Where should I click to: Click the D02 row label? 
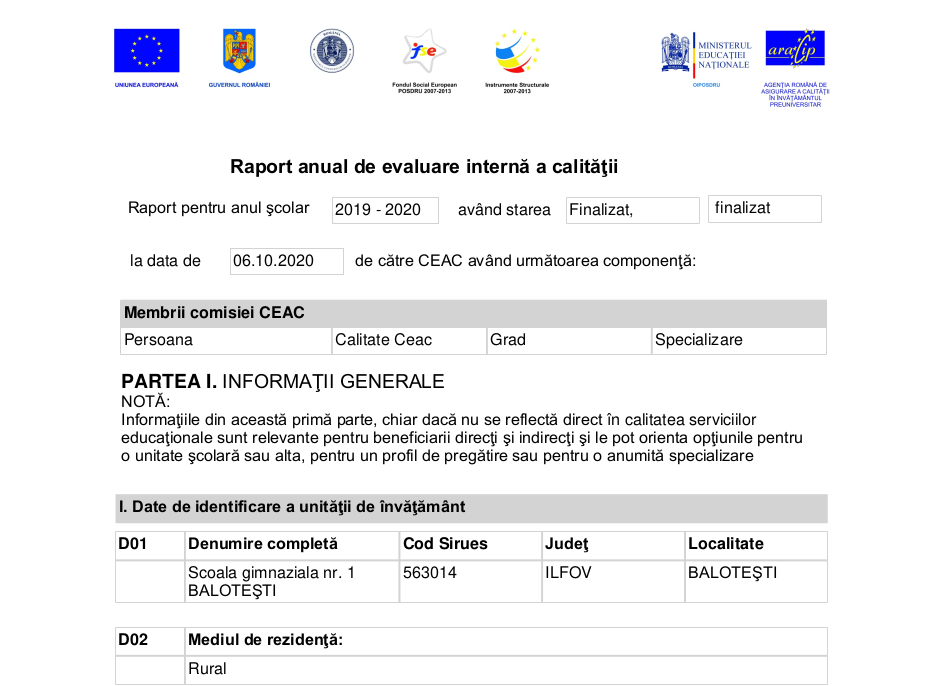click(x=150, y=641)
